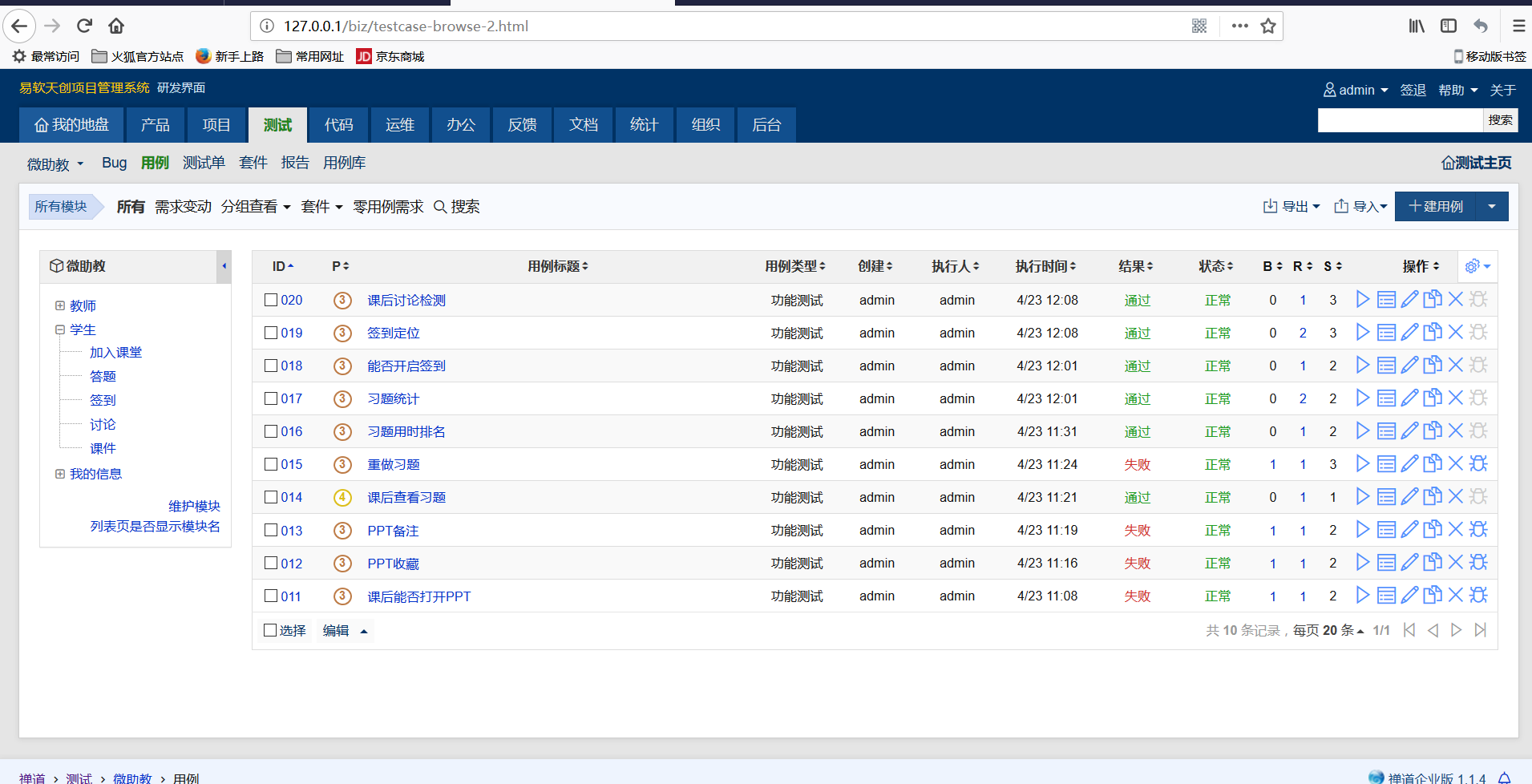Check the box for case 020

pos(271,300)
